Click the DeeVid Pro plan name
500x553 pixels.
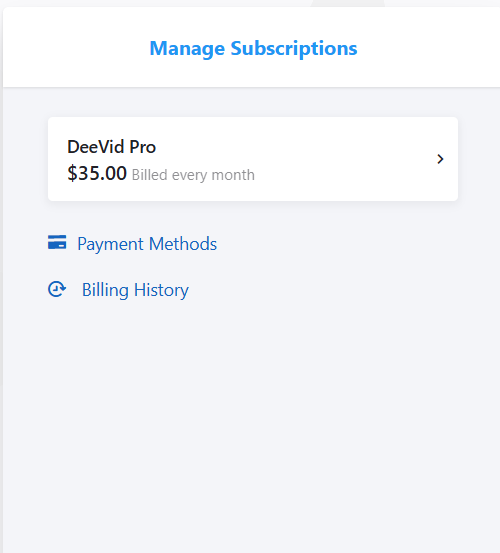(x=111, y=147)
